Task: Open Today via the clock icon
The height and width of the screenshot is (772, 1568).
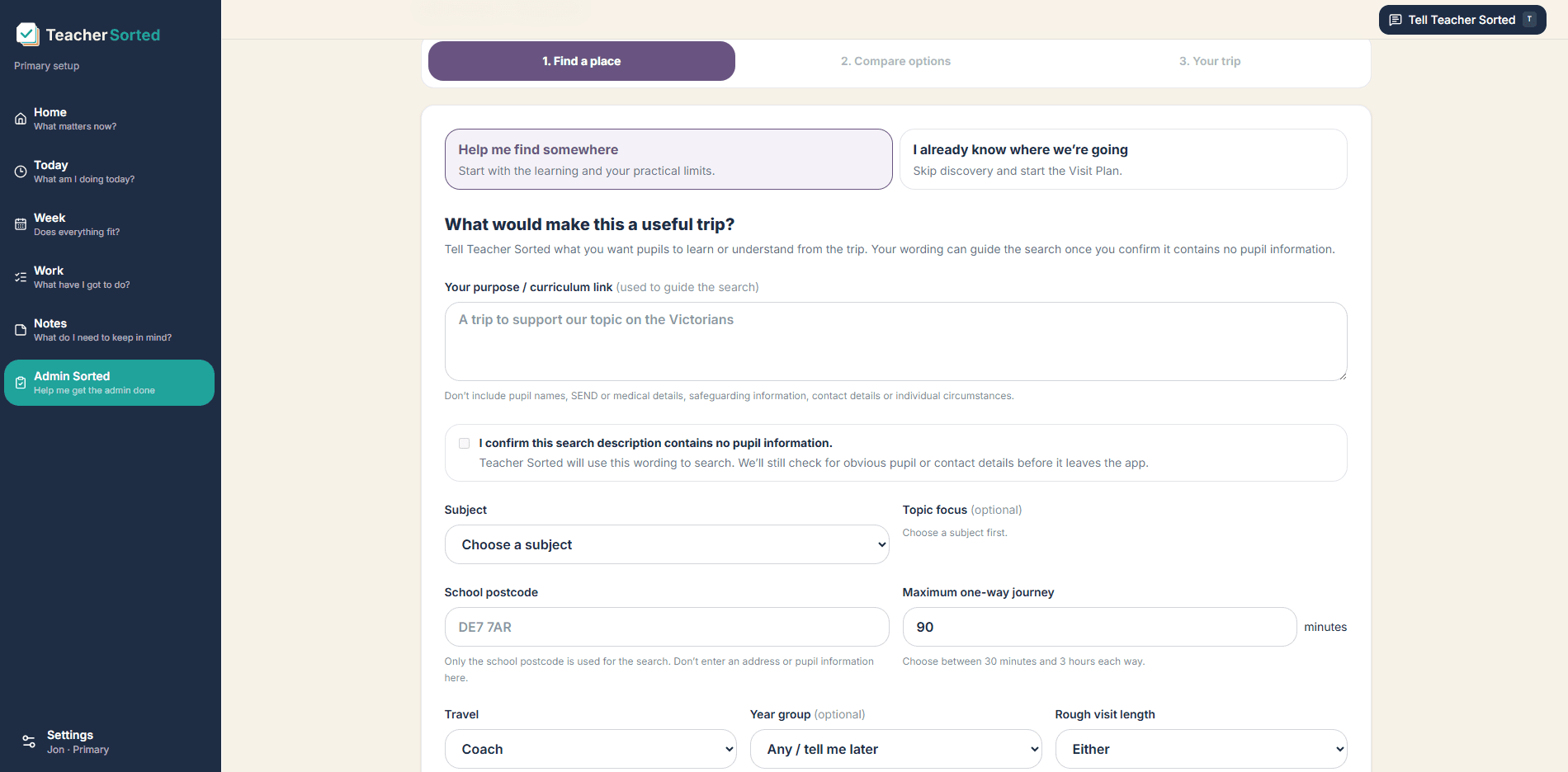Action: [x=21, y=172]
